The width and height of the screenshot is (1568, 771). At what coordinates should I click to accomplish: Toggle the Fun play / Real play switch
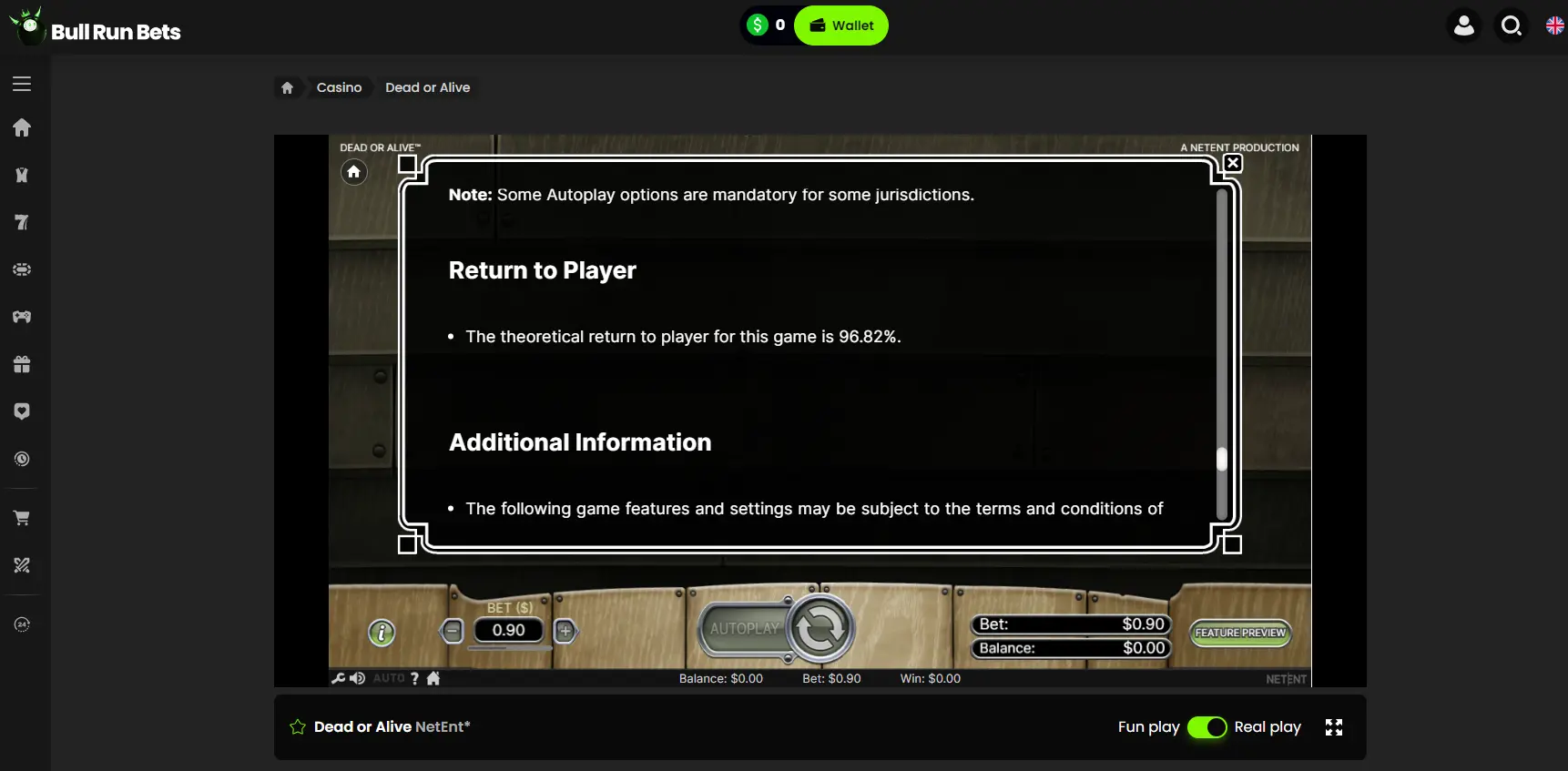(1207, 727)
